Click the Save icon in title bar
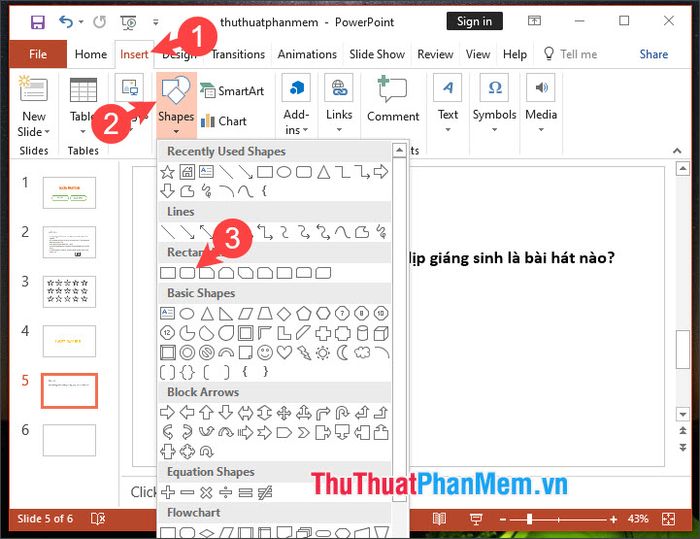 [x=37, y=21]
